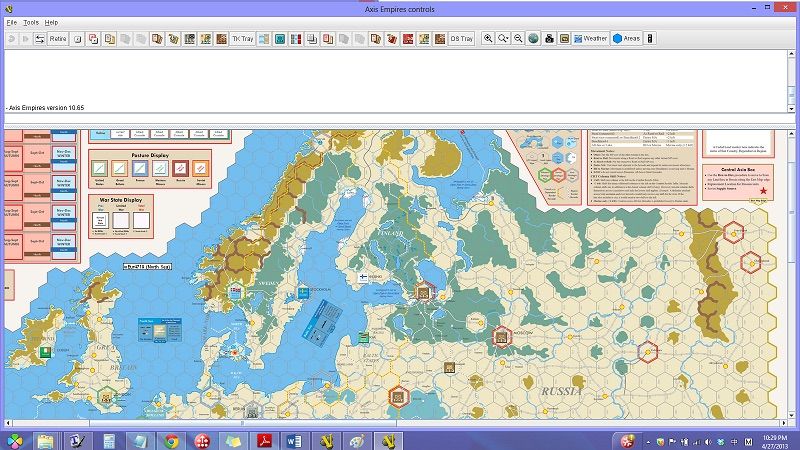Zoom out with the magnifier minus icon

pyautogui.click(x=518, y=39)
